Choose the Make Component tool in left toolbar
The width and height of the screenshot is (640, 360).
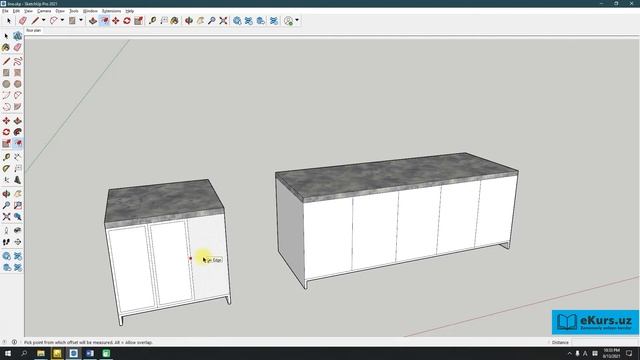tap(18, 36)
